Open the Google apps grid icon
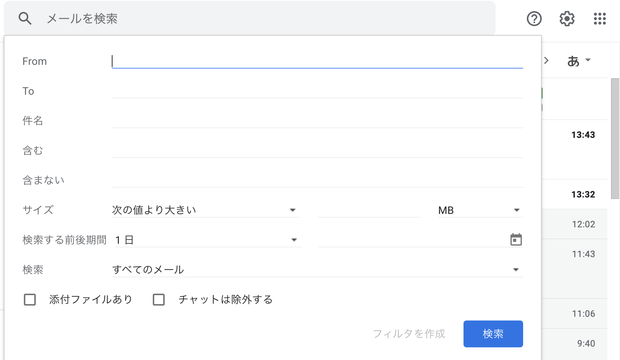This screenshot has height=360, width=620. coord(599,19)
